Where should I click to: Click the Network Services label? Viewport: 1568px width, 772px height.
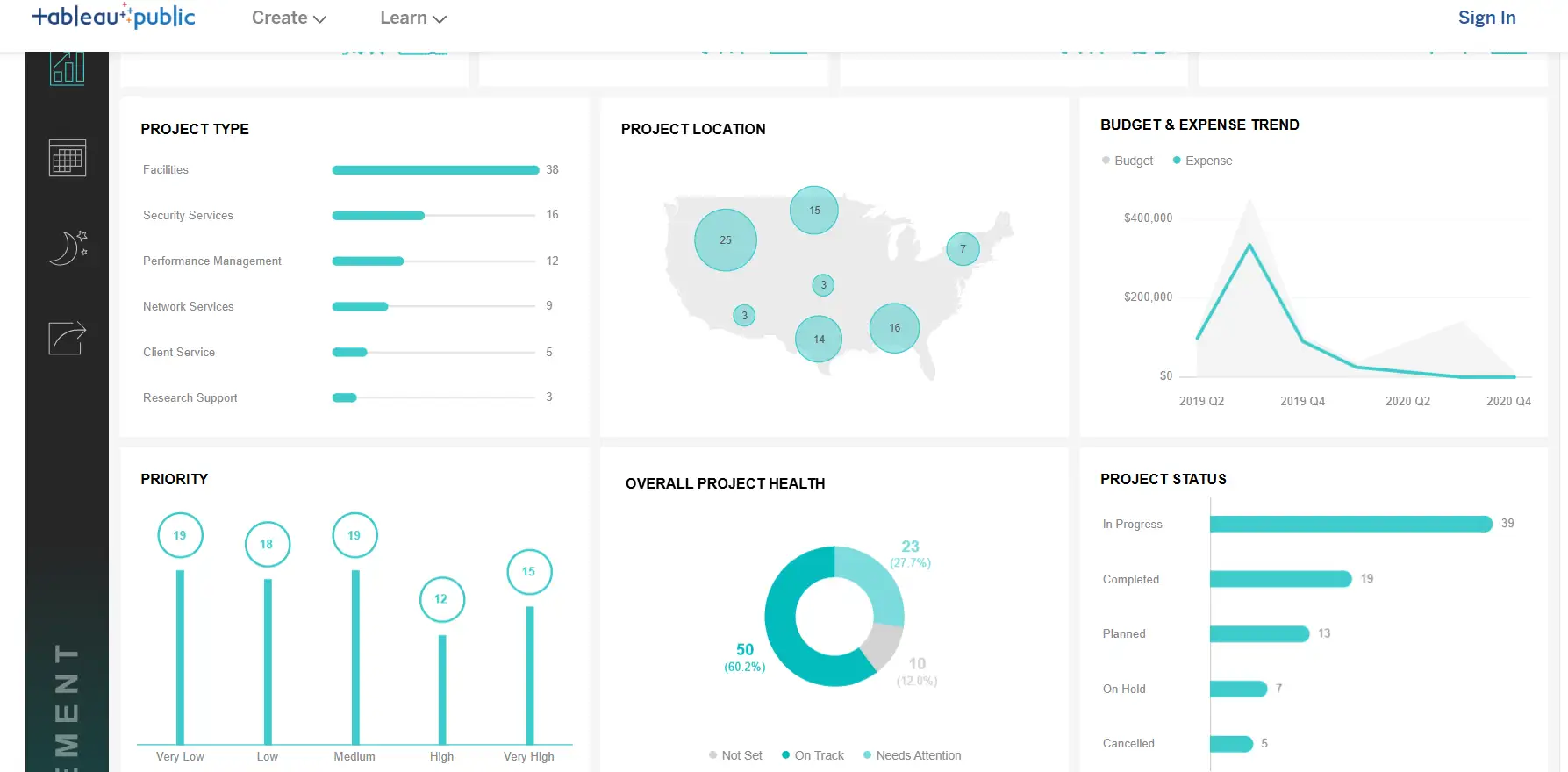tap(189, 306)
